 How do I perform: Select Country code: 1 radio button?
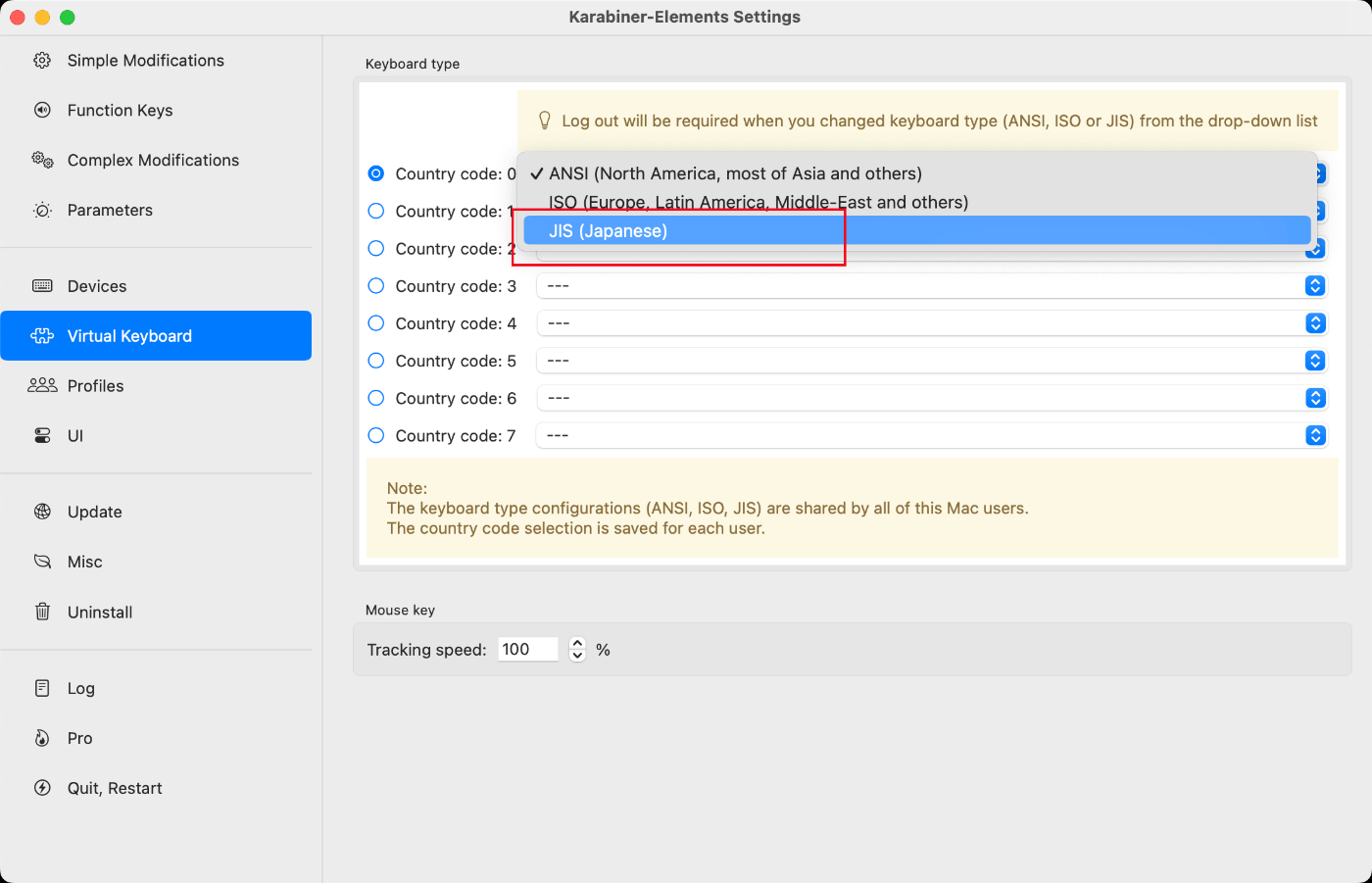pos(375,211)
